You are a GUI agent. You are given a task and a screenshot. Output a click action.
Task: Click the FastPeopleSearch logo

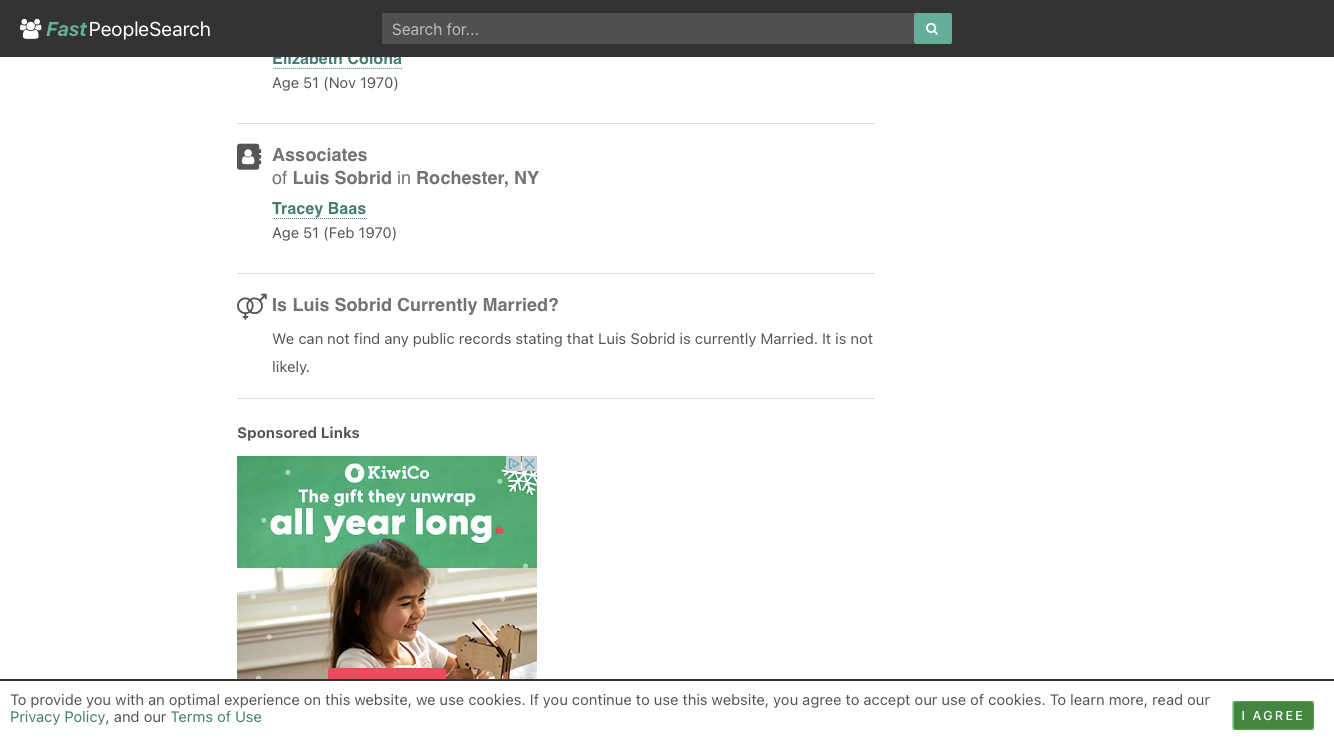tap(115, 29)
